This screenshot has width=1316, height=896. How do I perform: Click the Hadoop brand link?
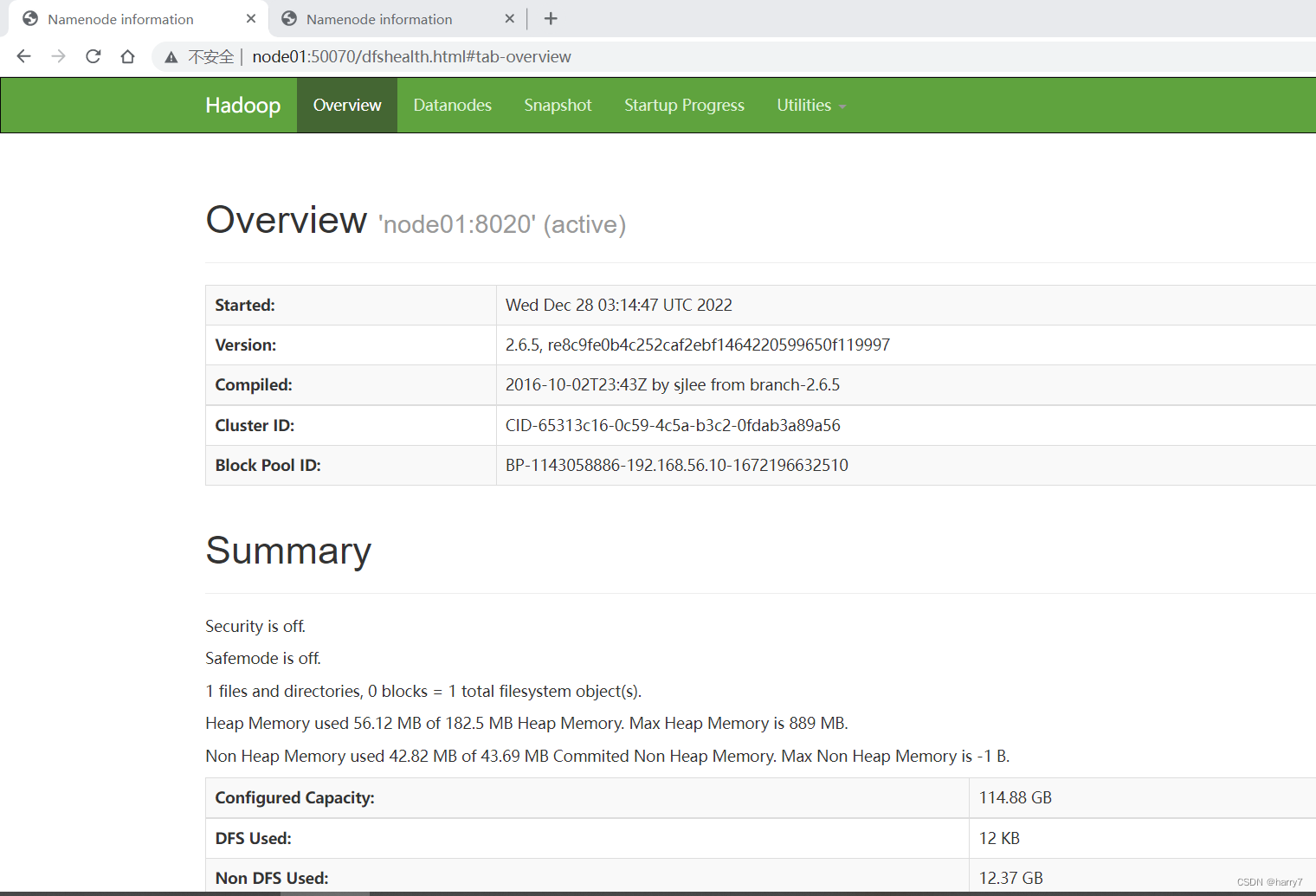point(242,105)
